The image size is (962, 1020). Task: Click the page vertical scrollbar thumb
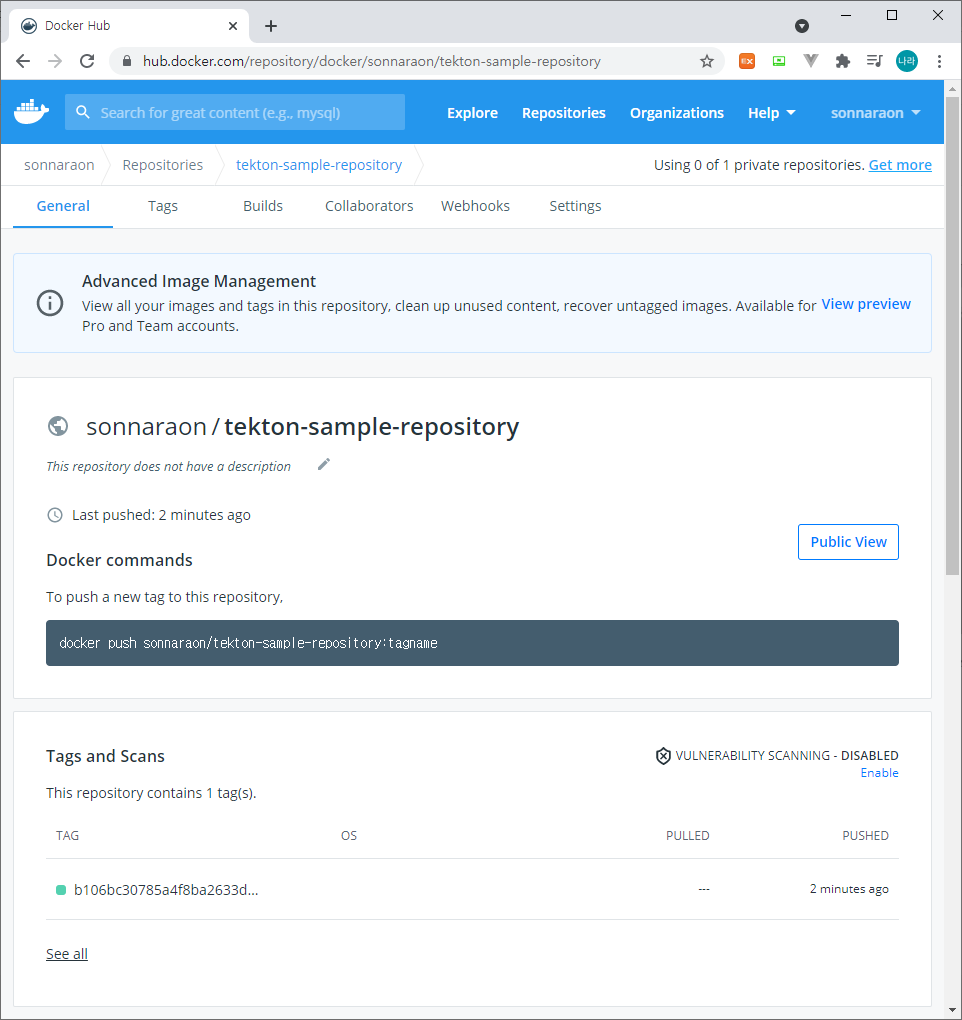[952, 336]
